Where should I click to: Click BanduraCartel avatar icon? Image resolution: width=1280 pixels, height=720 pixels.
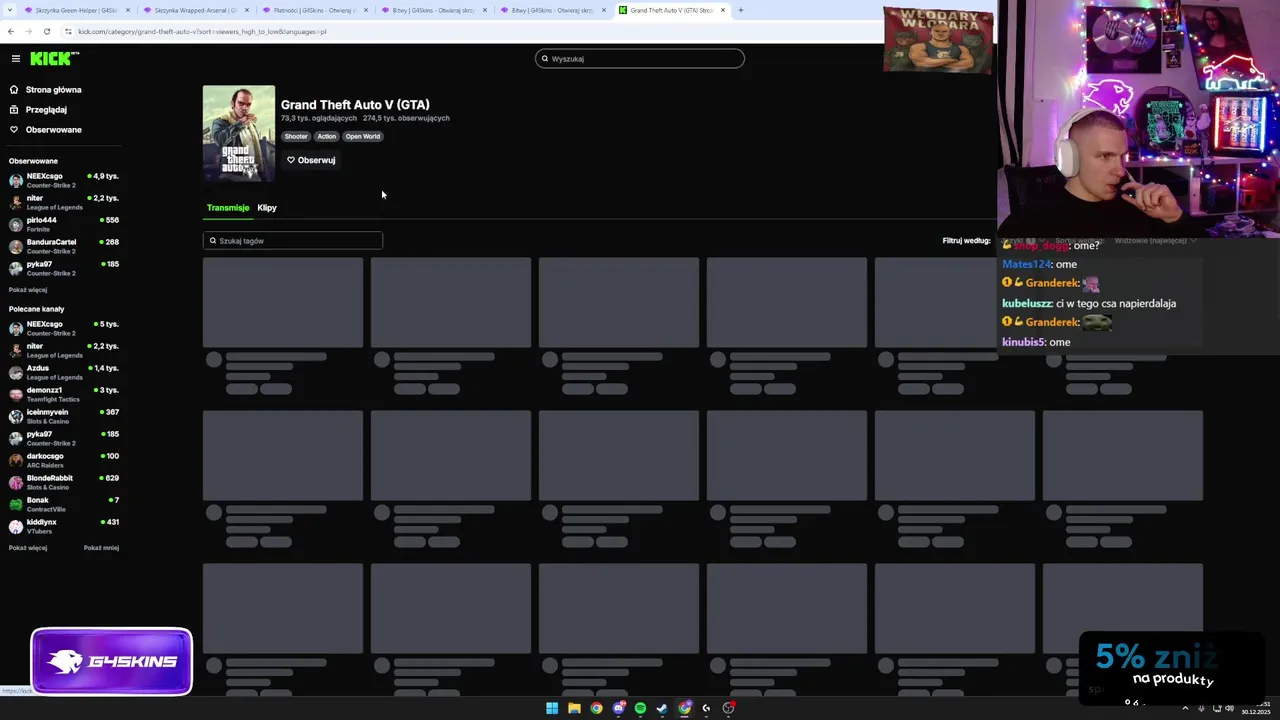pyautogui.click(x=16, y=246)
